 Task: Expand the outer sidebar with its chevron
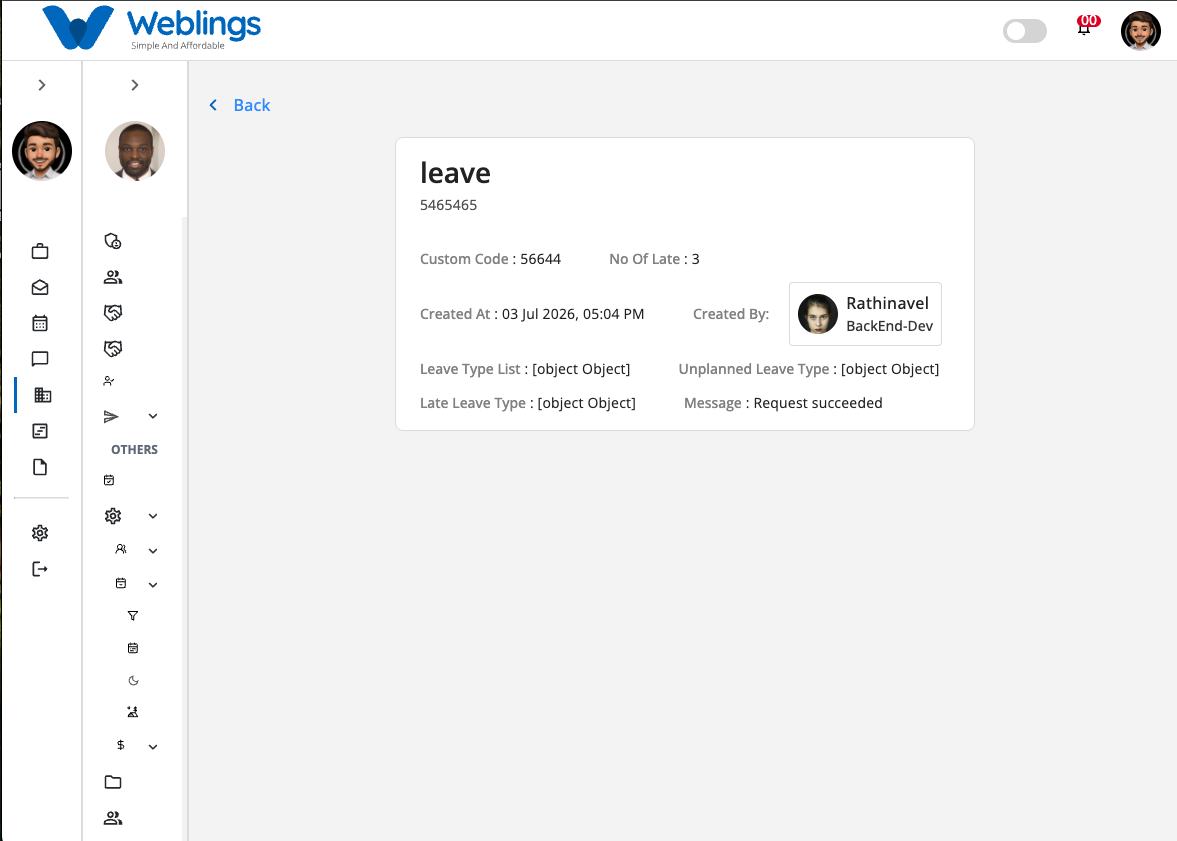[42, 85]
